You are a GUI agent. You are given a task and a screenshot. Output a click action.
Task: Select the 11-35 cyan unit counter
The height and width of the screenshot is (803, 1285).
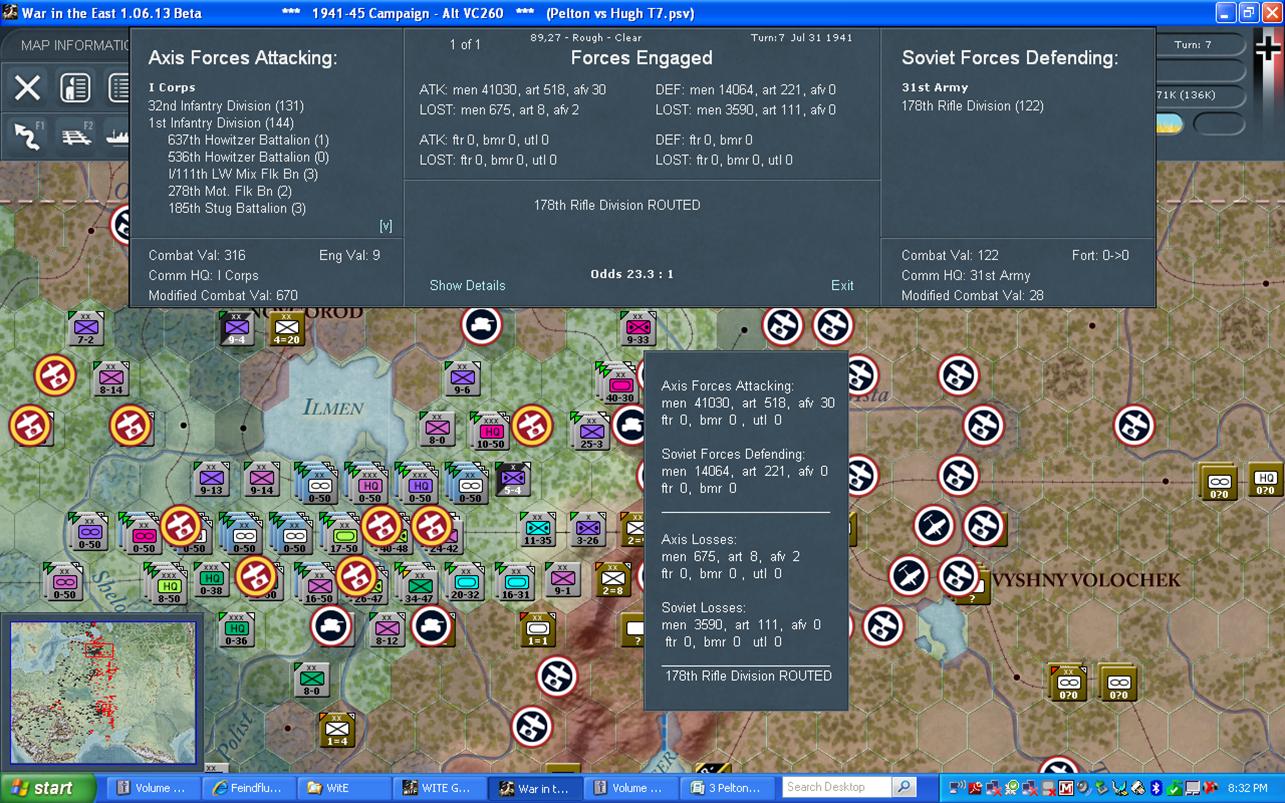point(538,528)
